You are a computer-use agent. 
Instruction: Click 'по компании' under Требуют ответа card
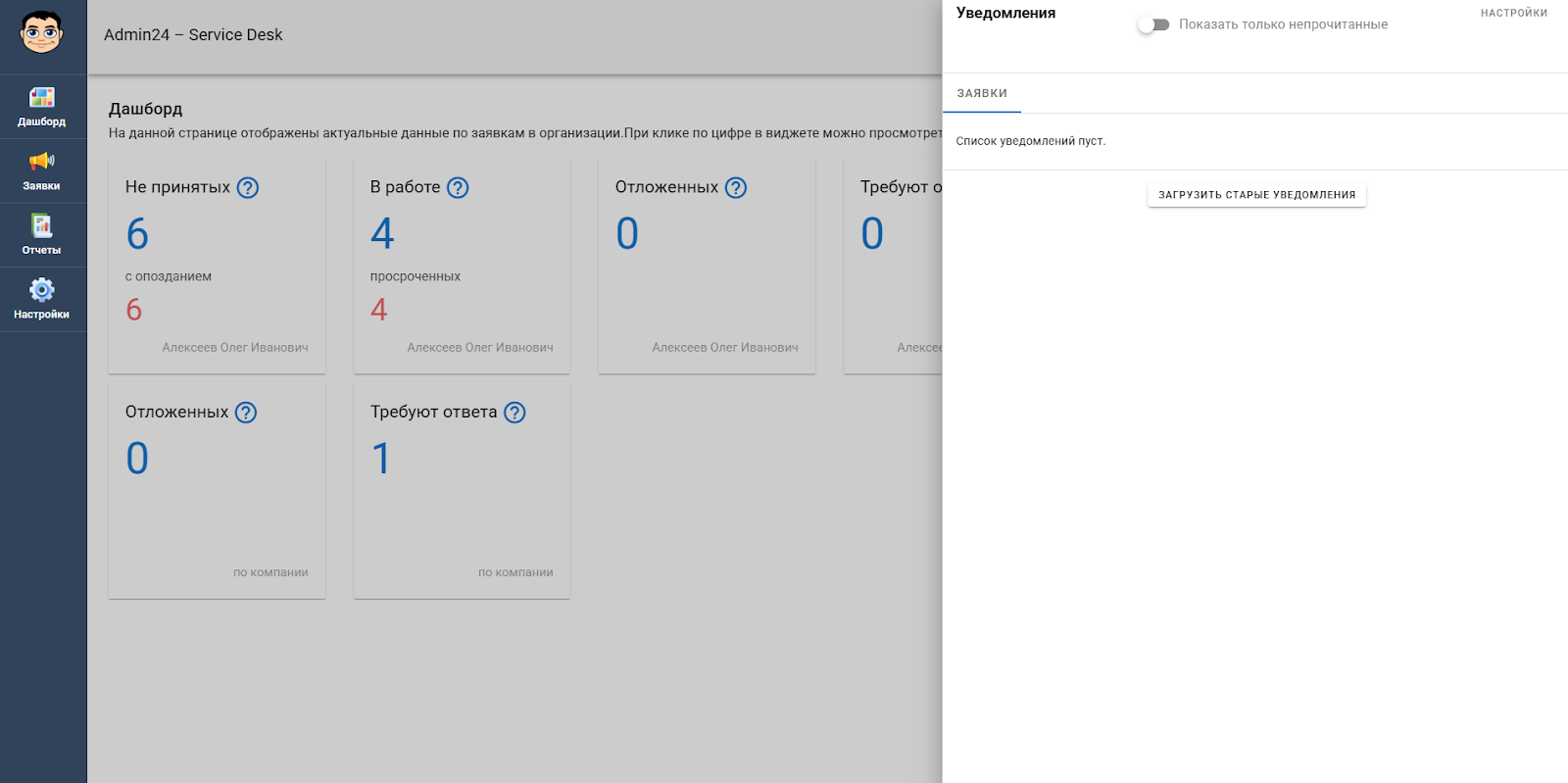(x=515, y=572)
